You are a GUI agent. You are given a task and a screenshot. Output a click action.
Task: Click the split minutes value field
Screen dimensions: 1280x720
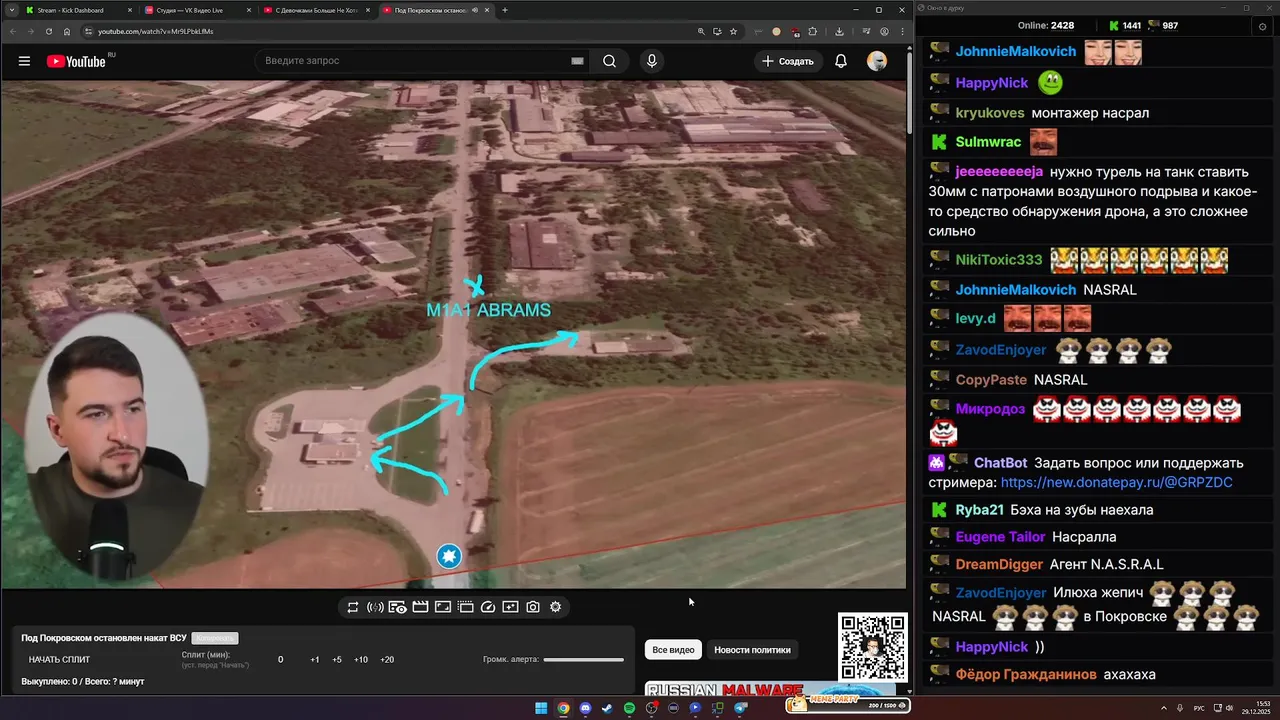[x=280, y=660]
